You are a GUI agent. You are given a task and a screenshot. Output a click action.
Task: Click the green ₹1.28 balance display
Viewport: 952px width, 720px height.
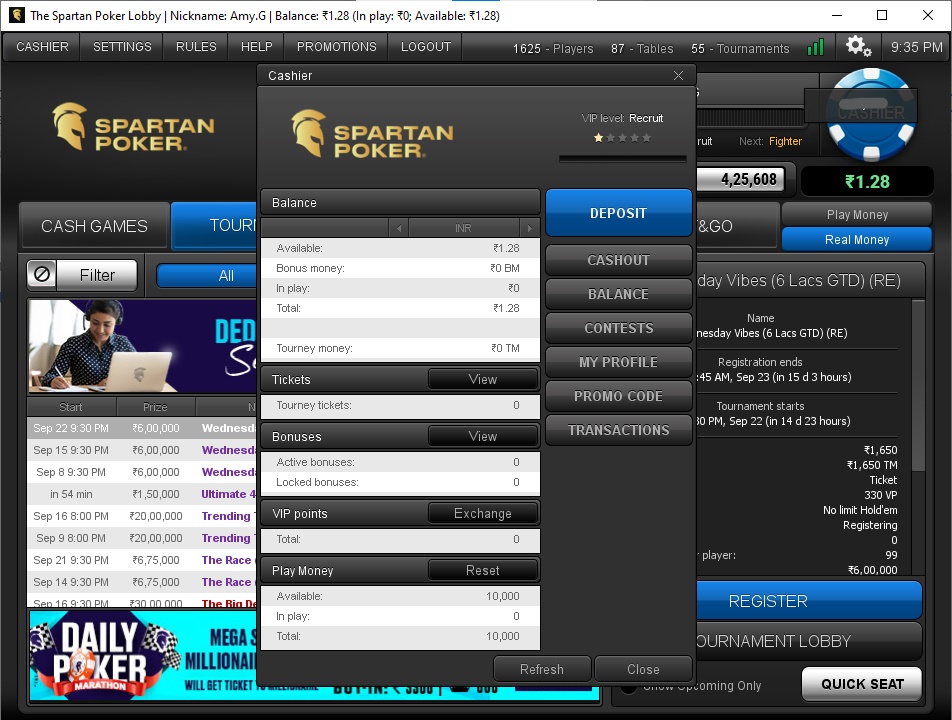click(867, 181)
